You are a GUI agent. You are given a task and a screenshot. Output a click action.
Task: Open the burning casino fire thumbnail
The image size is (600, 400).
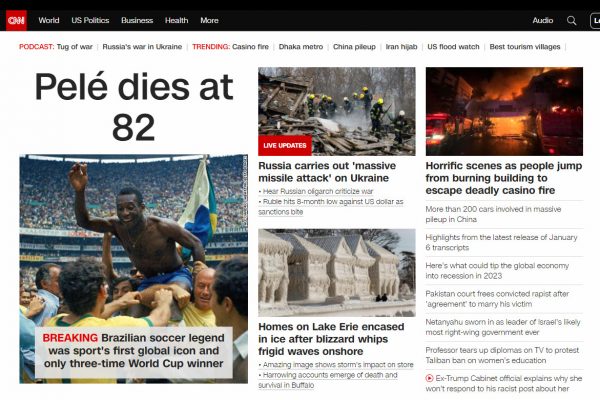click(x=504, y=111)
